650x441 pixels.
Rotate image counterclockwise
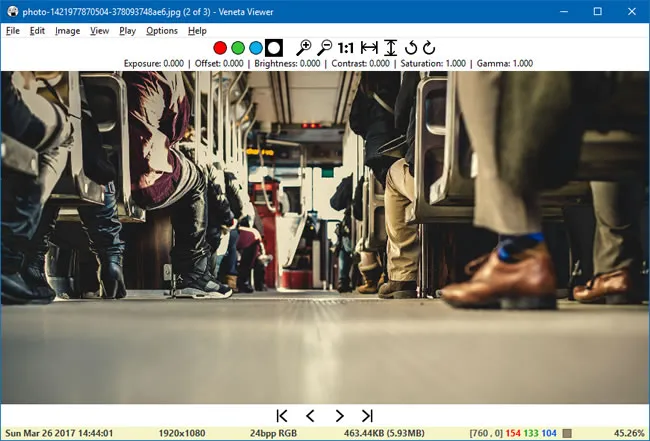410,48
